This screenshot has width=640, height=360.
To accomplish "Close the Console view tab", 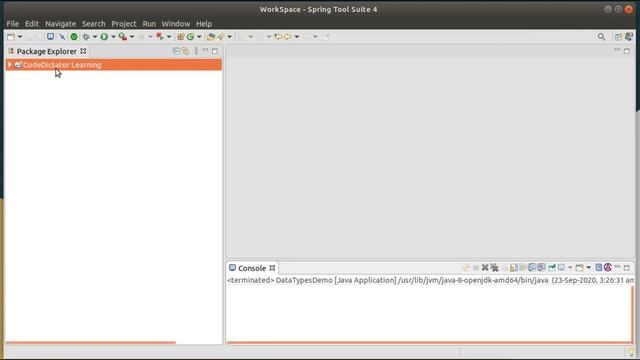I will (272, 268).
